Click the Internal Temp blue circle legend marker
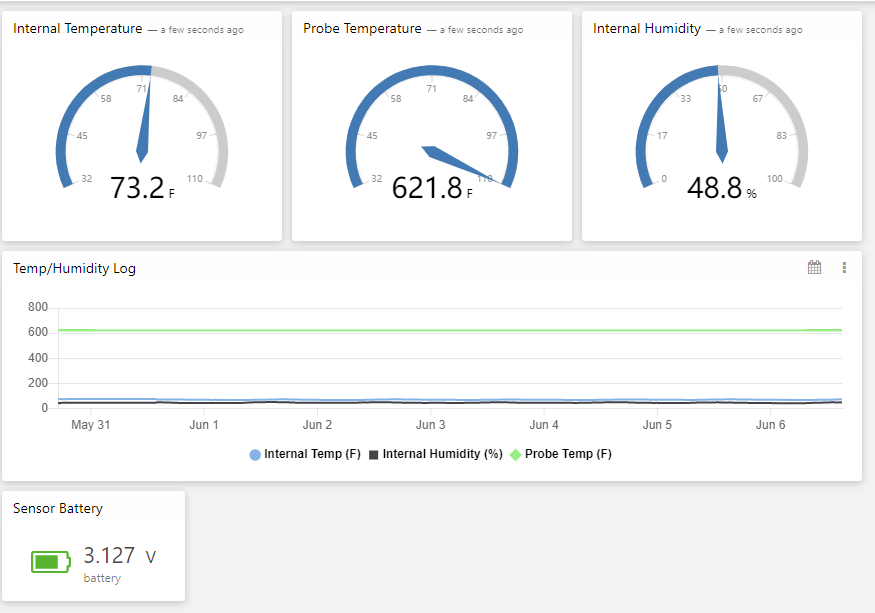This screenshot has width=875, height=613. (x=255, y=454)
